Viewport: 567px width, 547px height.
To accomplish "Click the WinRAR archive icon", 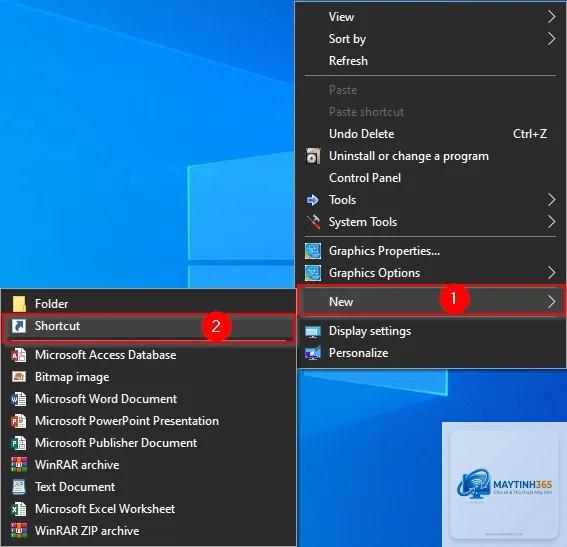I will [19, 465].
